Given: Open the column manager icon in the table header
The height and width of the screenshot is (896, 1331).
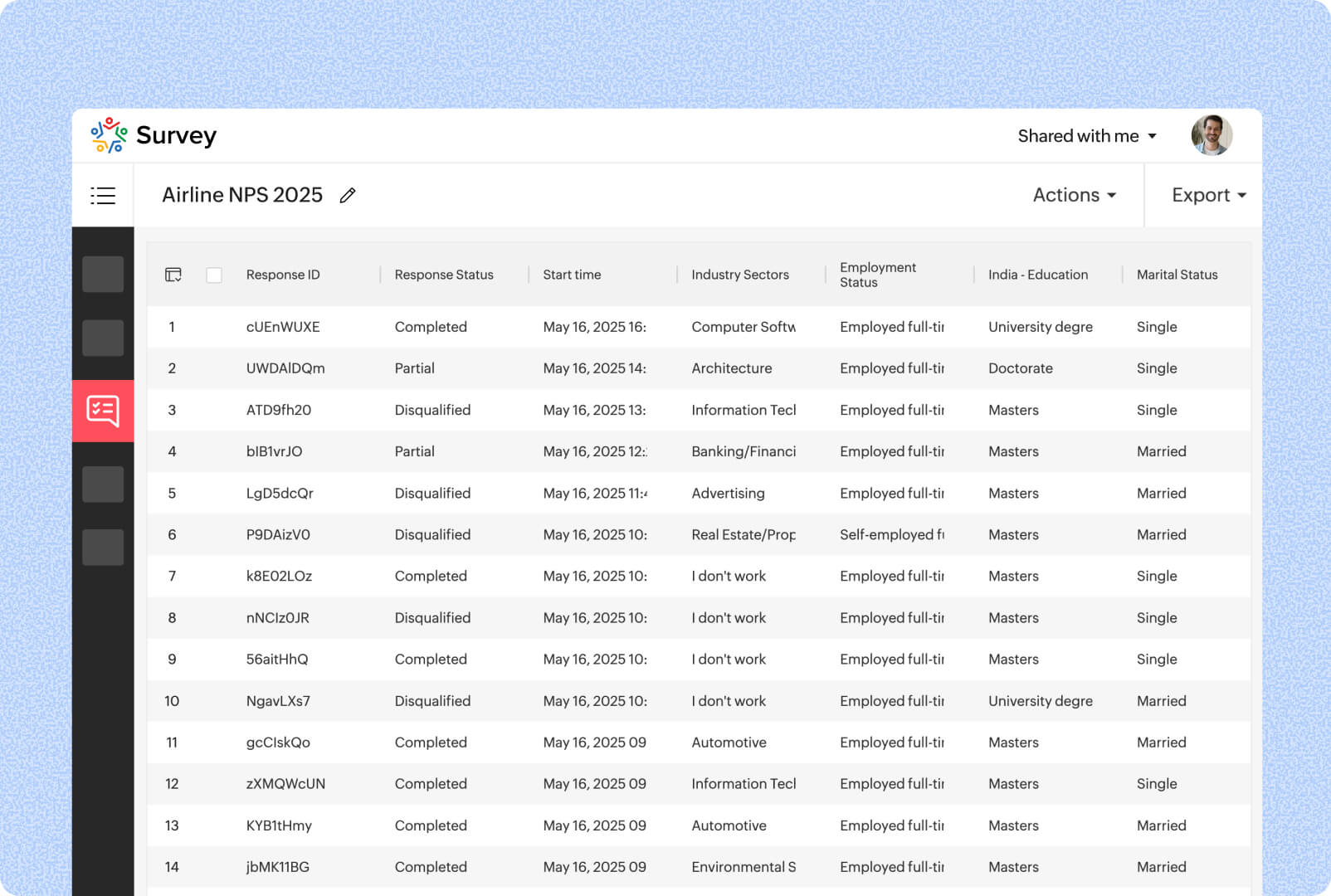Looking at the screenshot, I should coord(173,275).
